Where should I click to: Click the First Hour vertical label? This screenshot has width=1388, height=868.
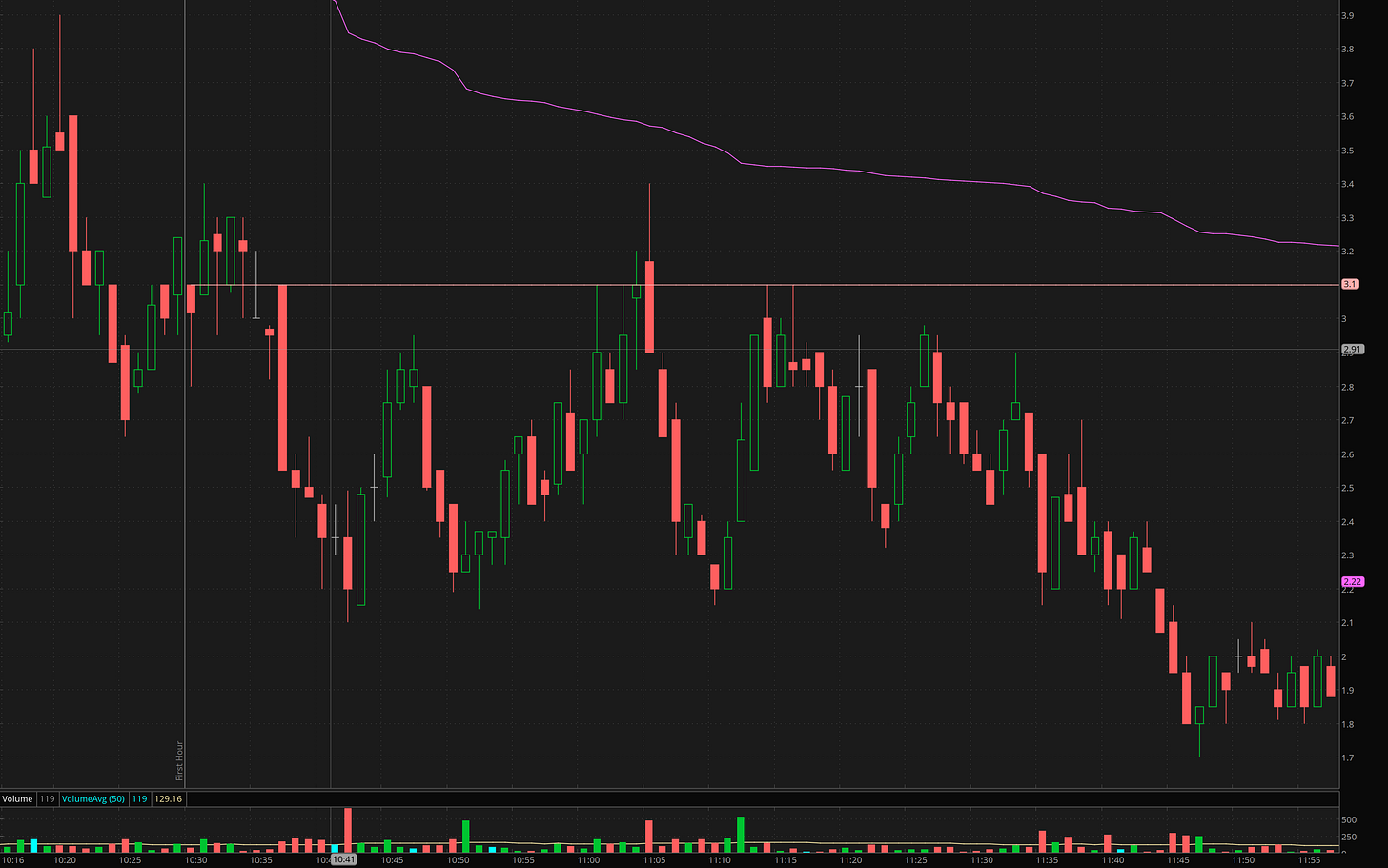(x=179, y=760)
